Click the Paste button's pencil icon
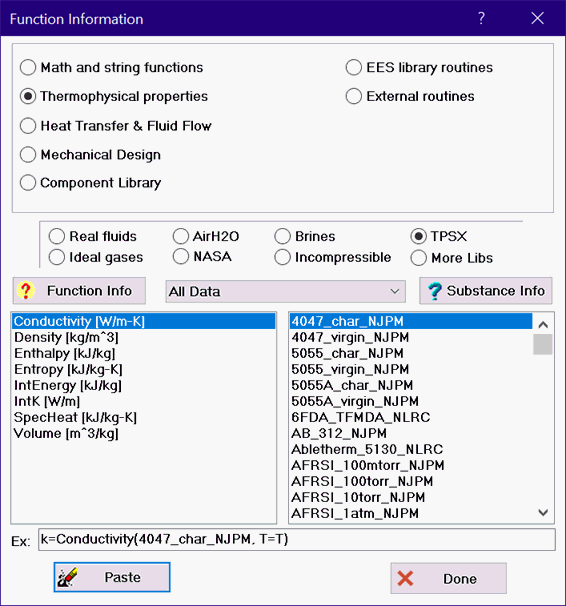The image size is (566, 606). 67,577
